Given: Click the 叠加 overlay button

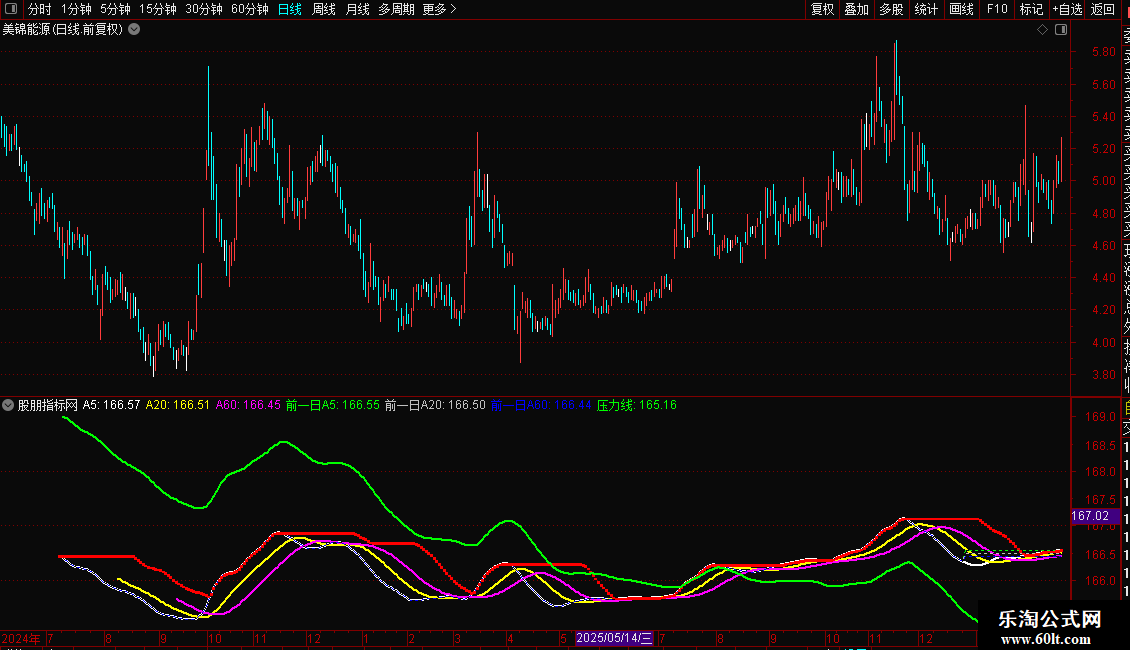Looking at the screenshot, I should (857, 9).
